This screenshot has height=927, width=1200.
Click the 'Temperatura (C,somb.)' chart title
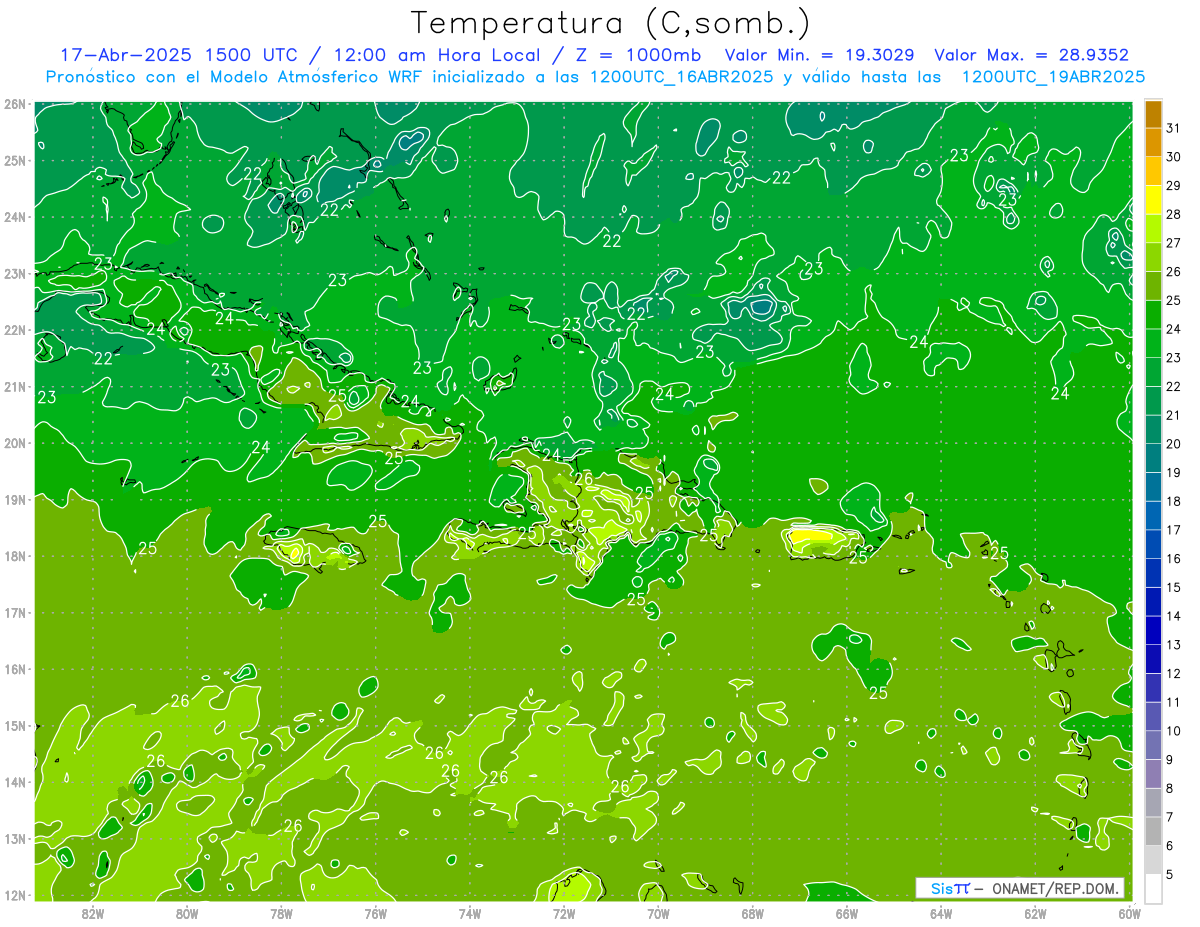[x=611, y=23]
